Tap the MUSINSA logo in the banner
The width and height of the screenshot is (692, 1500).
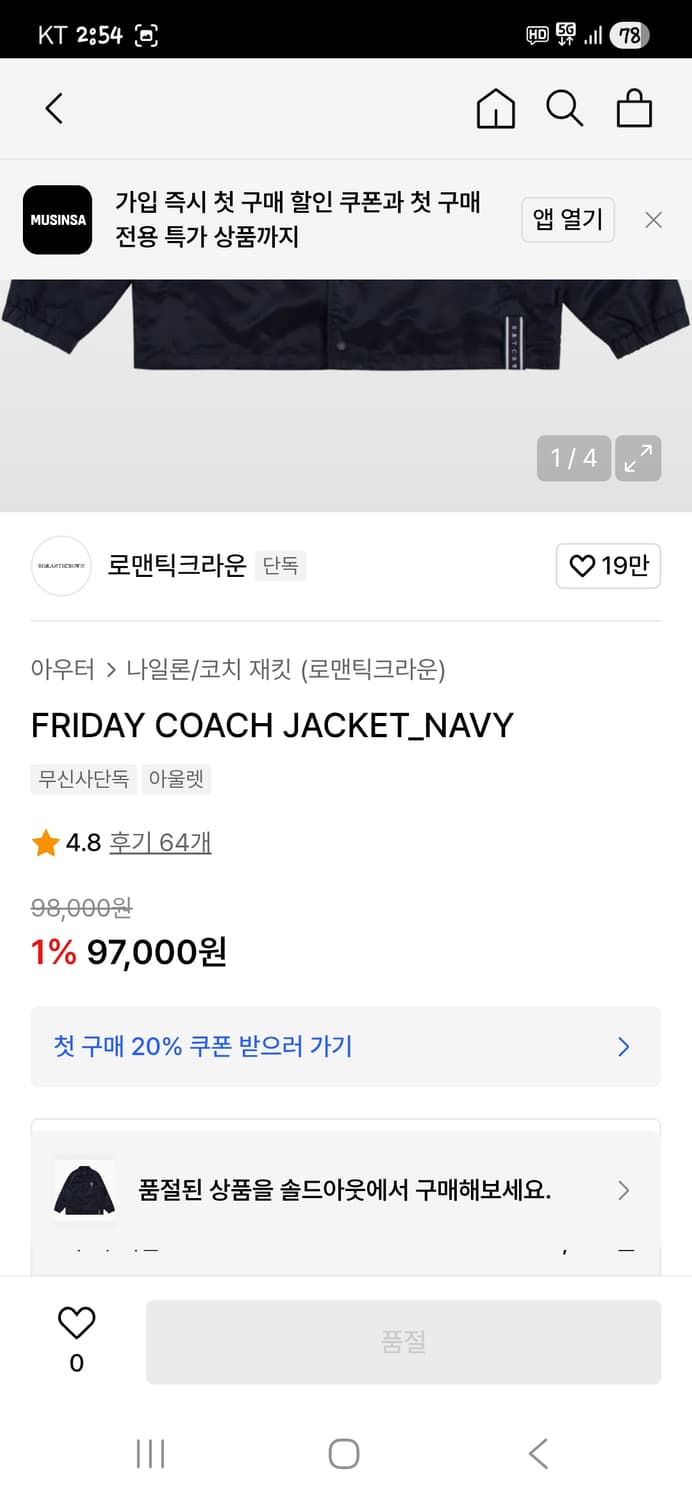57,219
